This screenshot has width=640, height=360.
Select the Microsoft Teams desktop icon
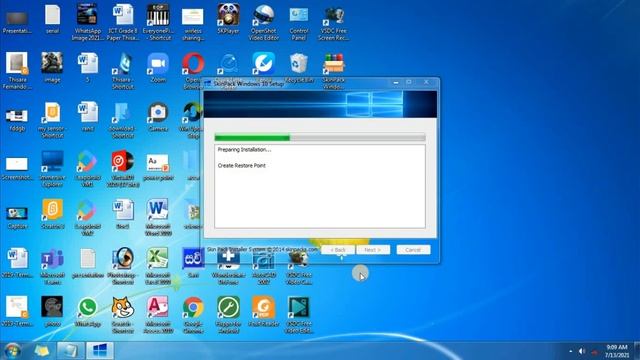(52, 267)
